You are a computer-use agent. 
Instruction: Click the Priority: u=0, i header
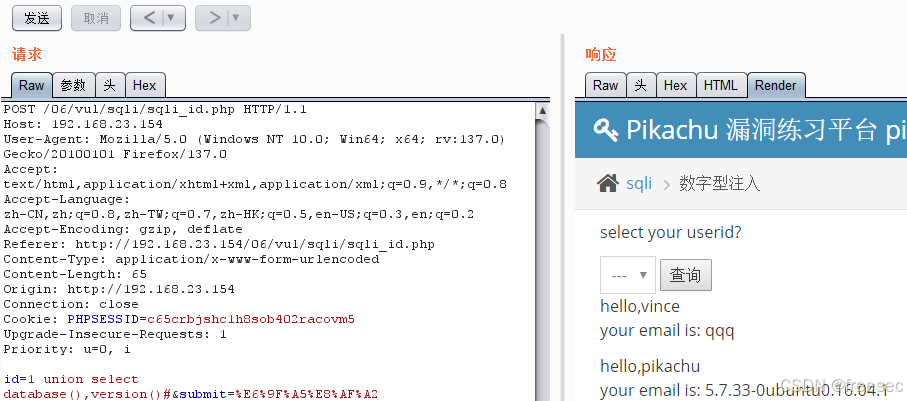click(x=67, y=350)
